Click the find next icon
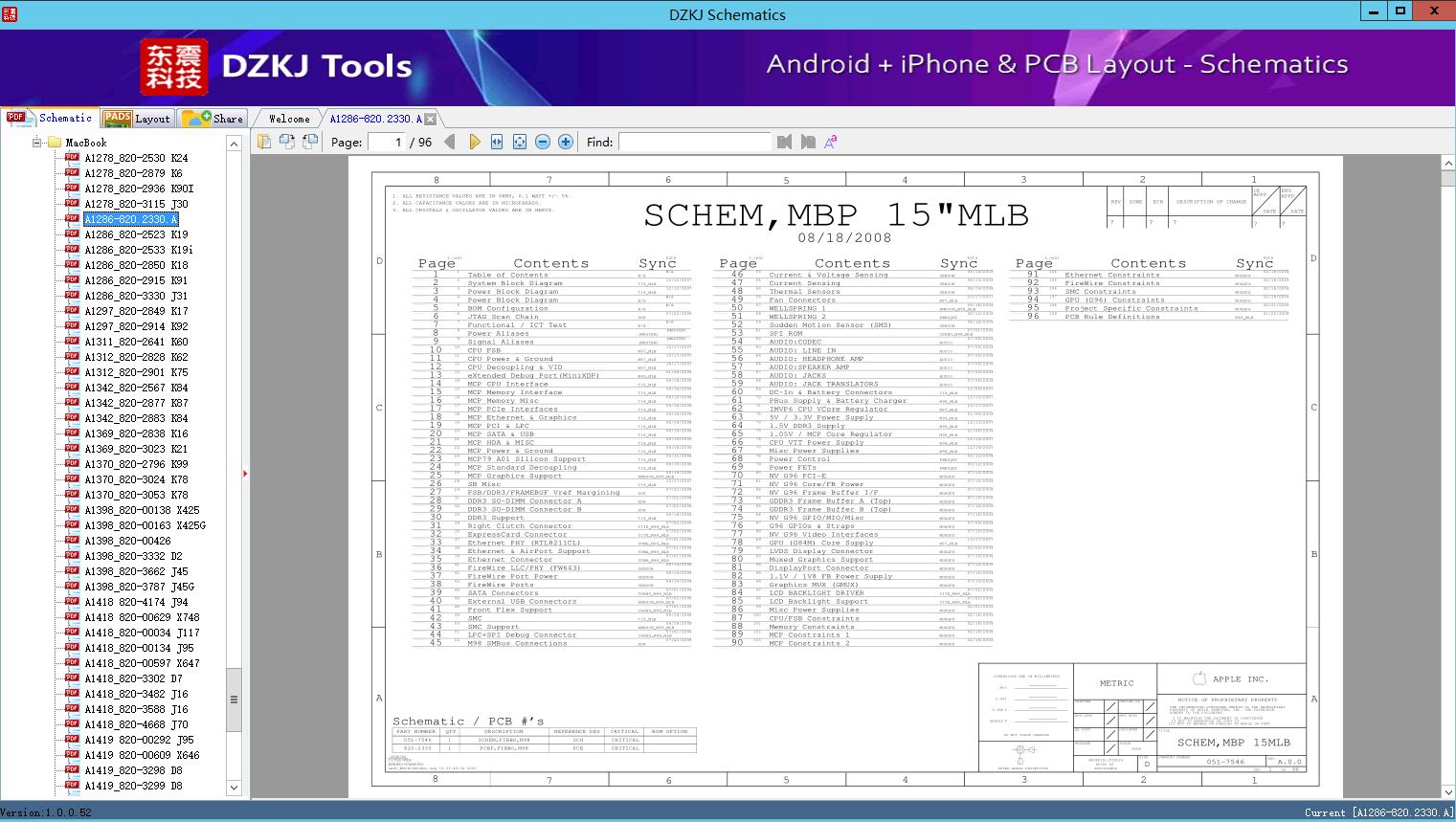 [x=808, y=142]
